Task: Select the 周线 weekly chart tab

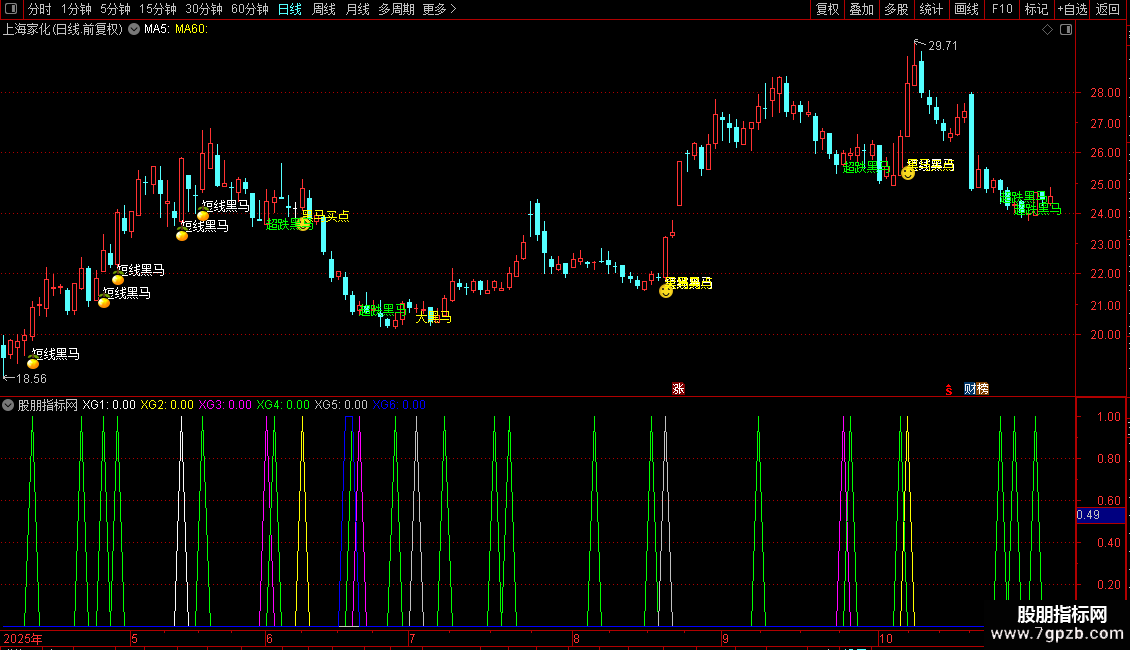Action: click(324, 9)
